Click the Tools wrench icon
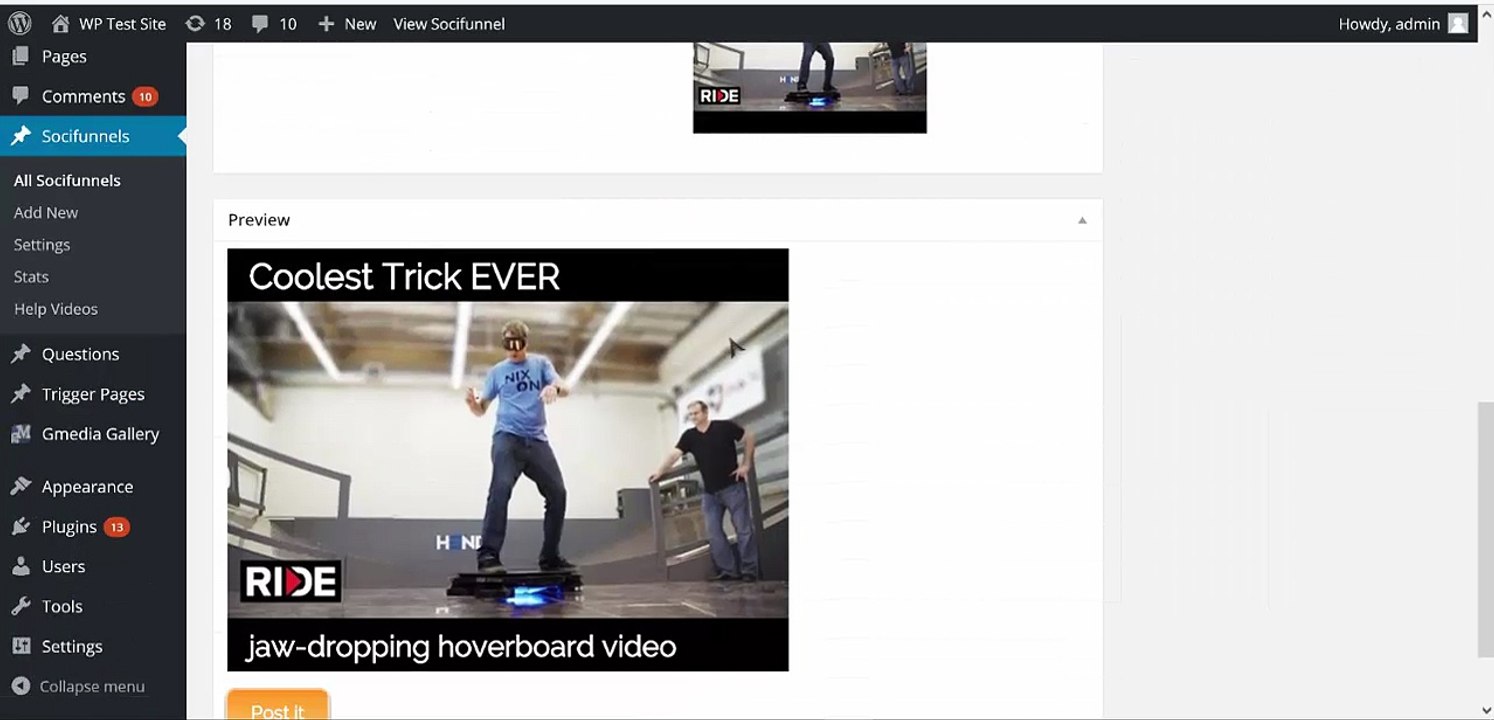Screen dimensions: 1494x720 (21, 606)
